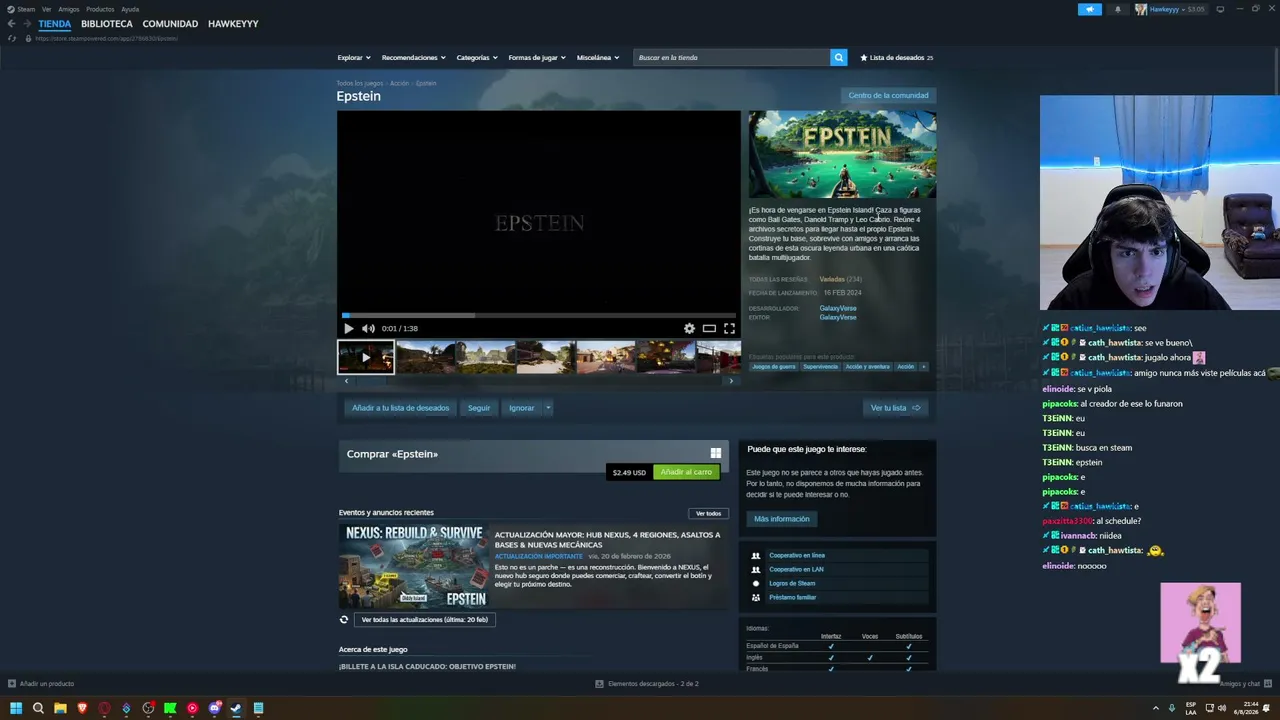This screenshot has width=1280, height=720.
Task: Focus the 'Buscar en la tienda' field
Action: pos(732,58)
